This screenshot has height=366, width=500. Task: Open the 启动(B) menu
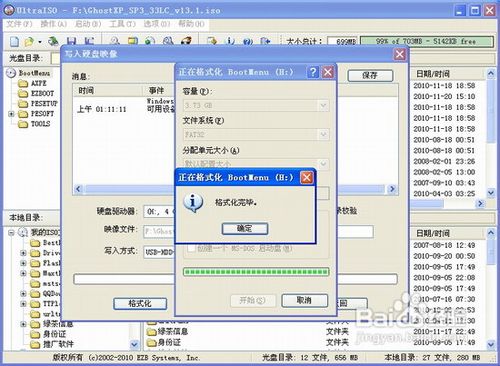(88, 24)
